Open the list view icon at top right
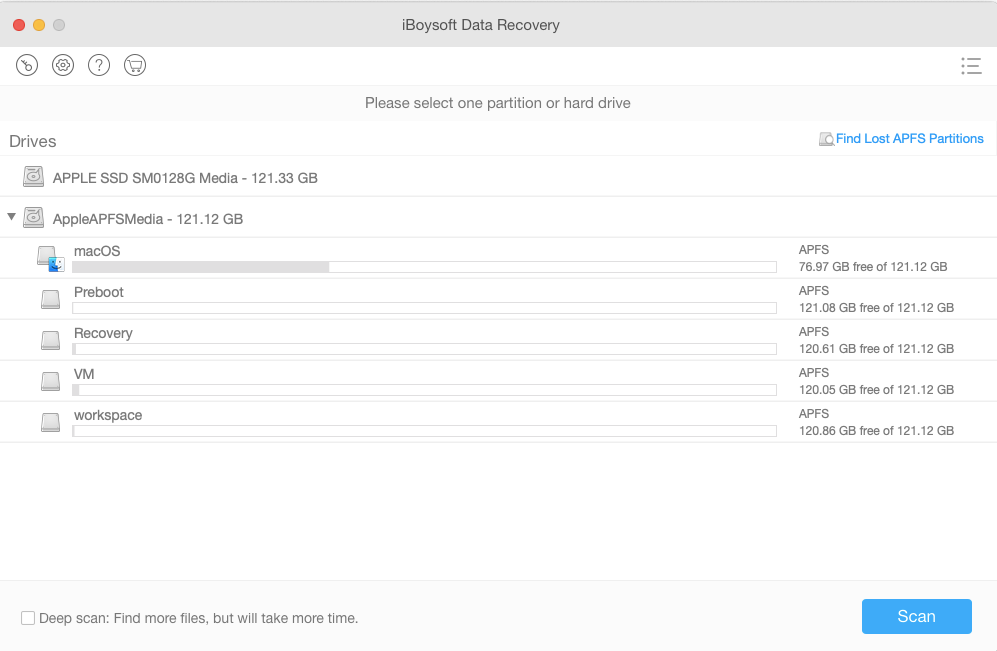This screenshot has height=651, width=997. (971, 65)
